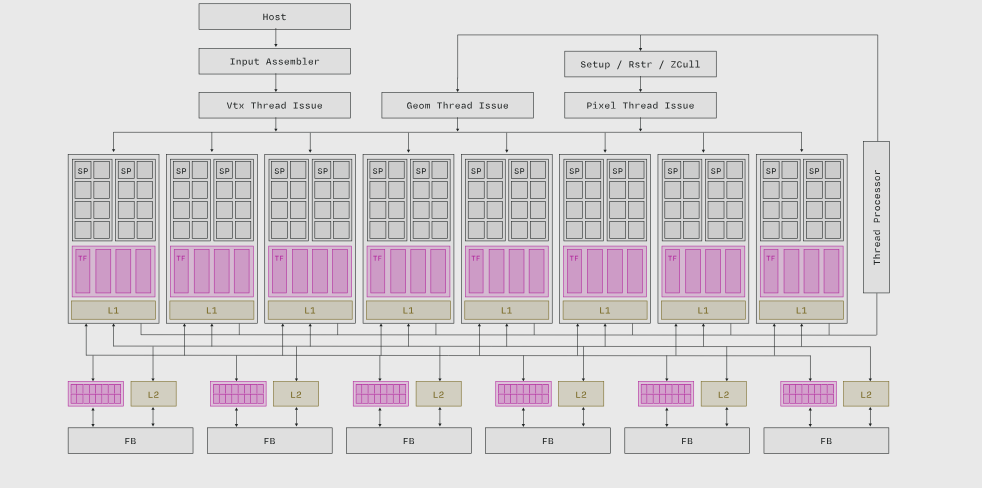Viewport: 982px width, 488px height.
Task: Click the pink grid block beside the leftmost L2
Action: (96, 394)
